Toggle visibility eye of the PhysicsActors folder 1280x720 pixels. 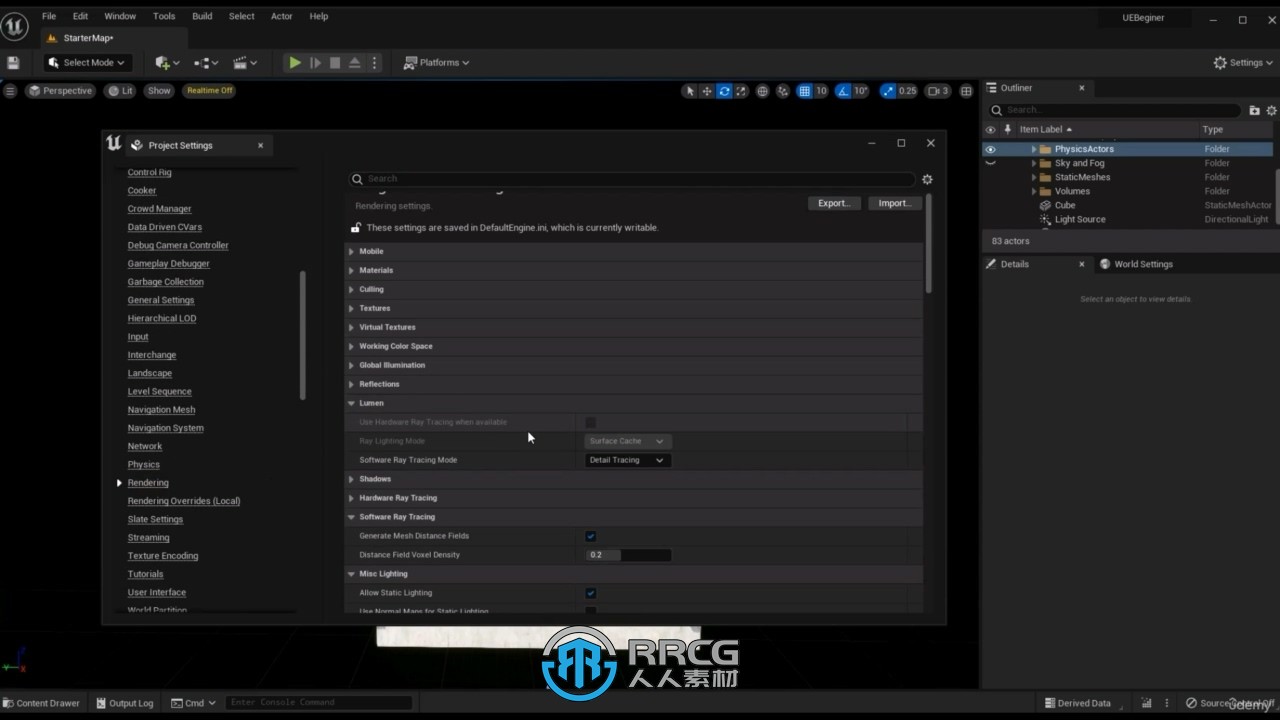tap(991, 149)
